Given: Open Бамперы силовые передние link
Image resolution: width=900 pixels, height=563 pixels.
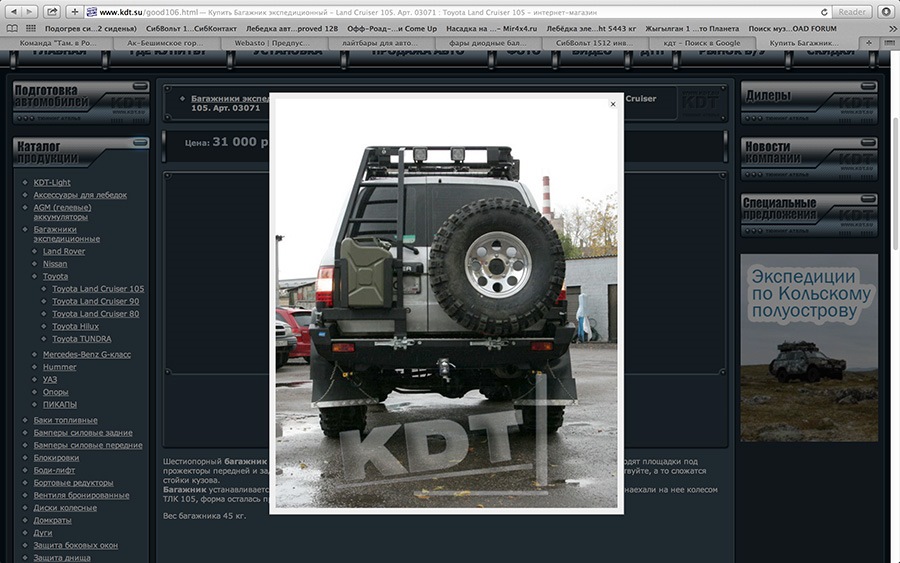Looking at the screenshot, I should click(88, 445).
